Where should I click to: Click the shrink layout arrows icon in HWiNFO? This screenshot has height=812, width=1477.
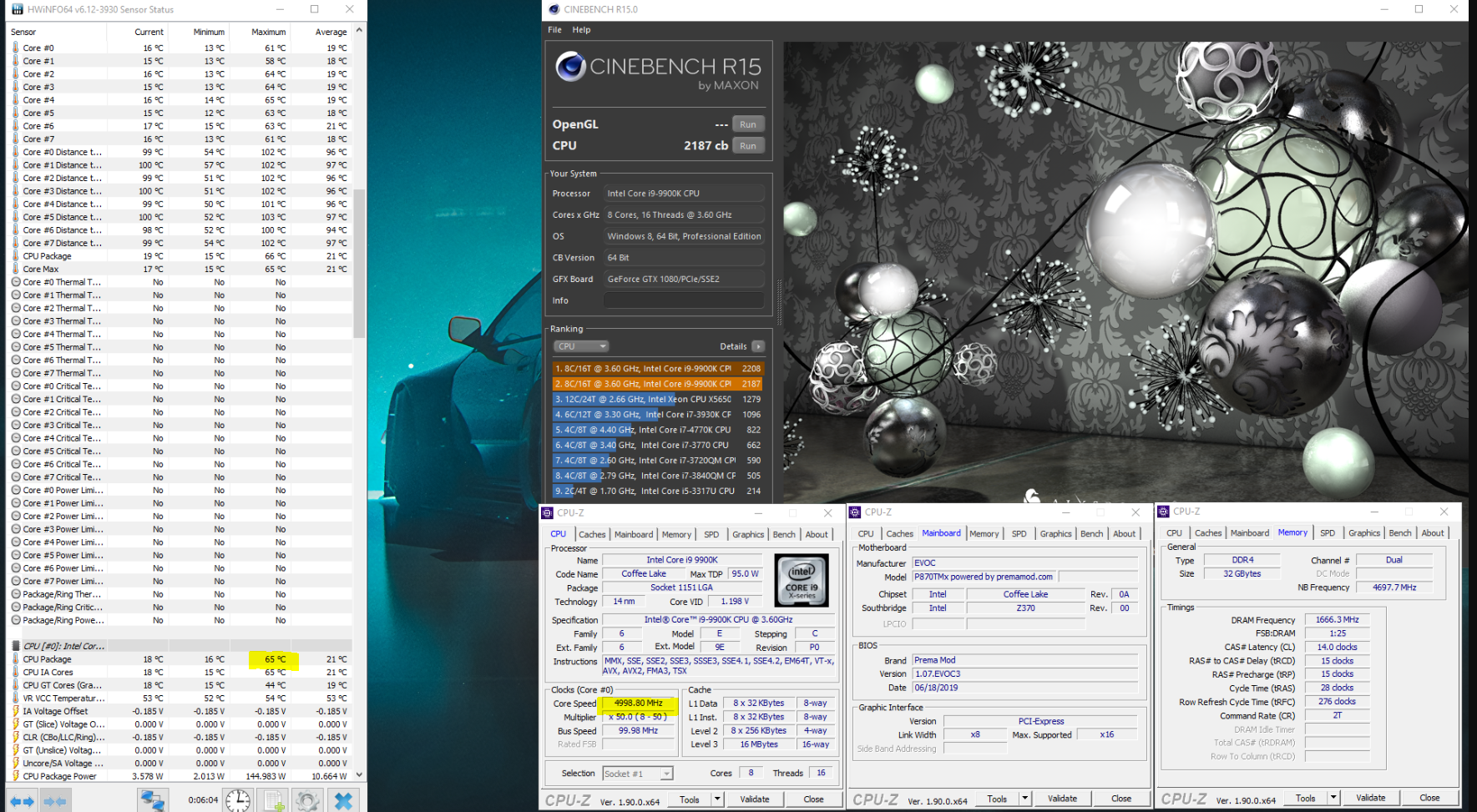coord(55,801)
